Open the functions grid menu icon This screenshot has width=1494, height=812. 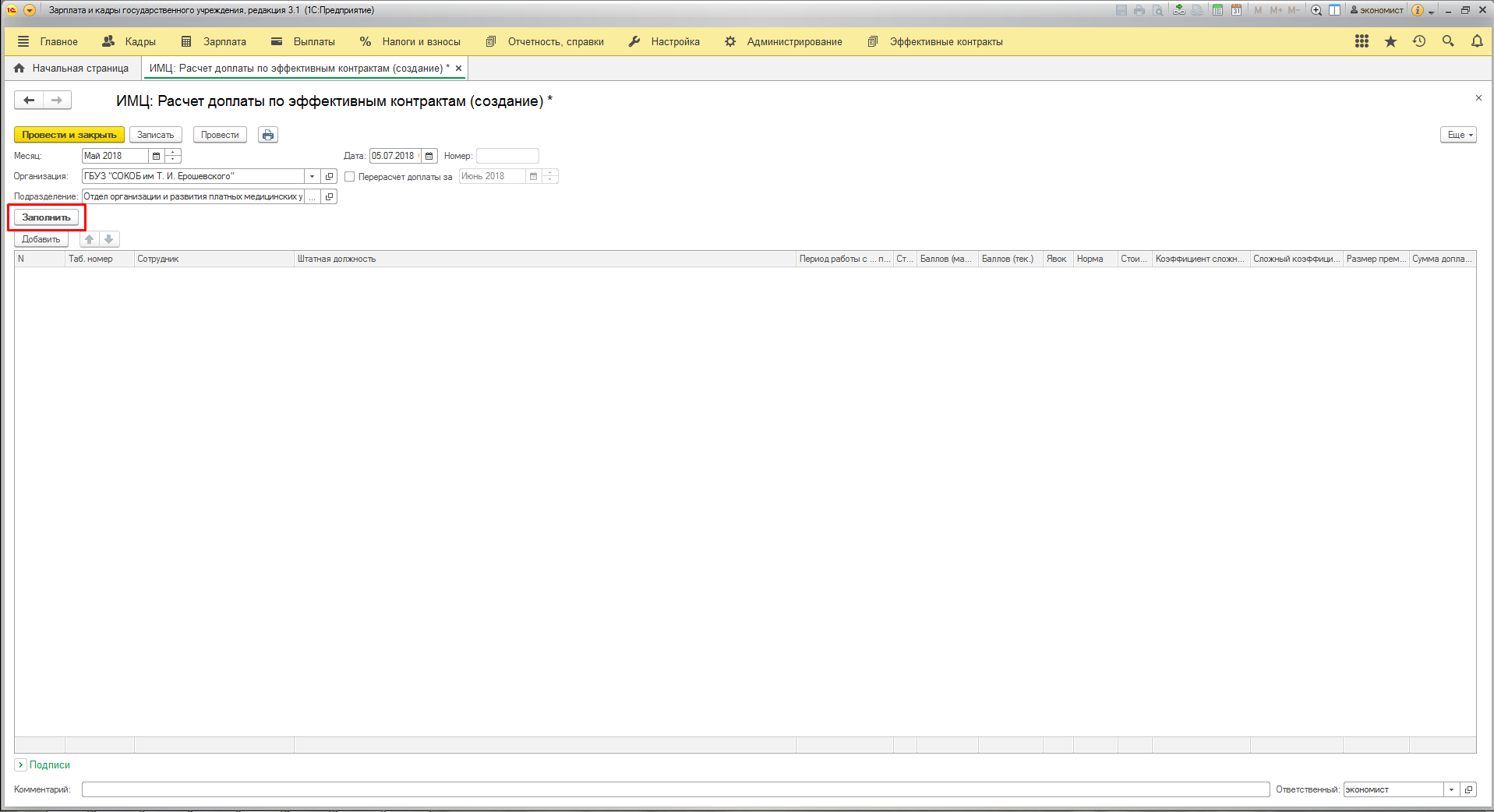1362,41
